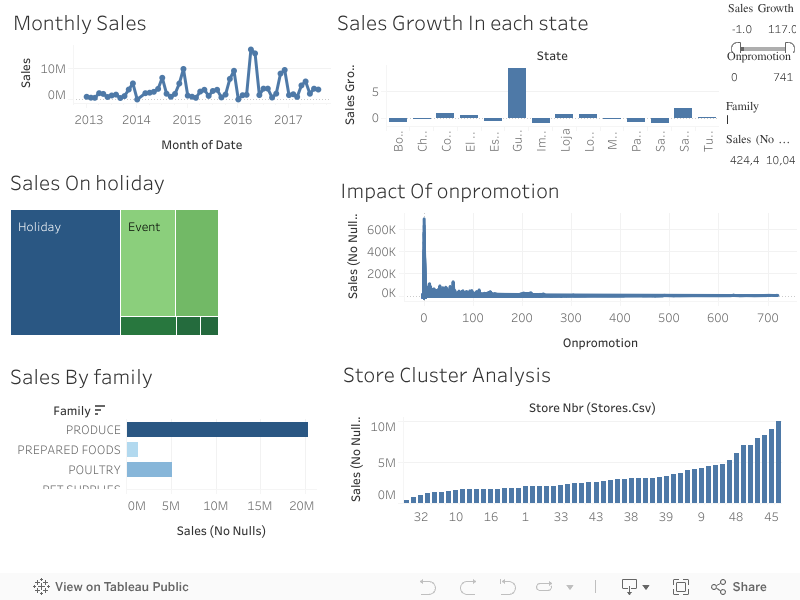Click the Share icon next to Share label
Screen dimensions: 800x600
point(717,587)
